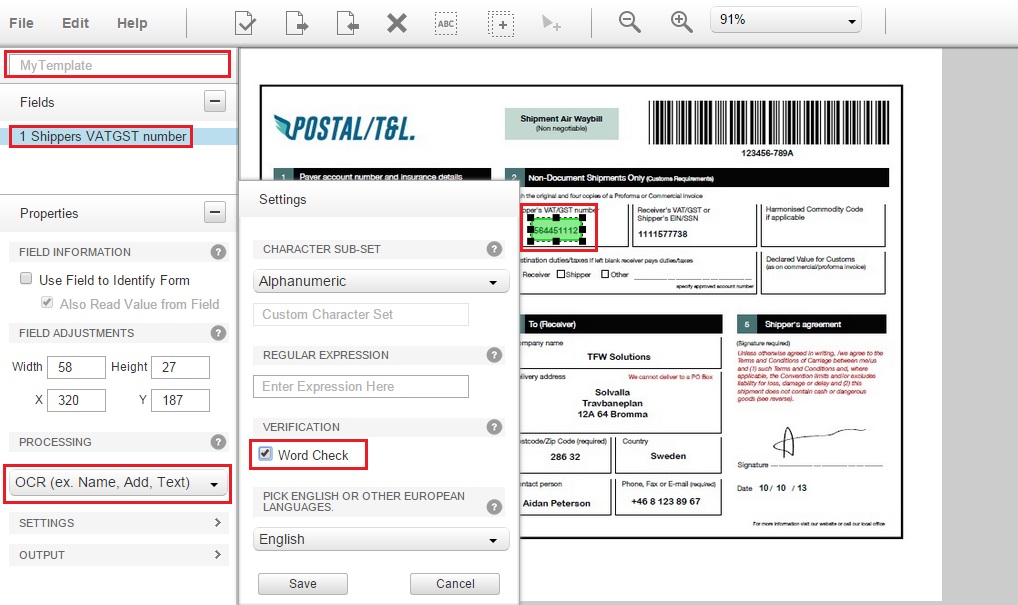Zoom in with the plus magnifier
1018x605 pixels.
click(681, 22)
